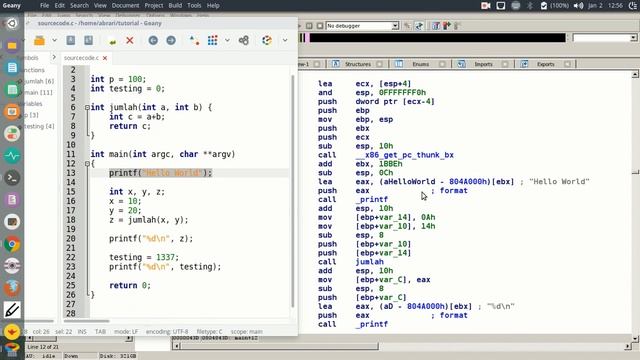The width and height of the screenshot is (640, 360).
Task: Click __x86_get_pc_thunk_bx in the disassembly
Action: [404, 155]
